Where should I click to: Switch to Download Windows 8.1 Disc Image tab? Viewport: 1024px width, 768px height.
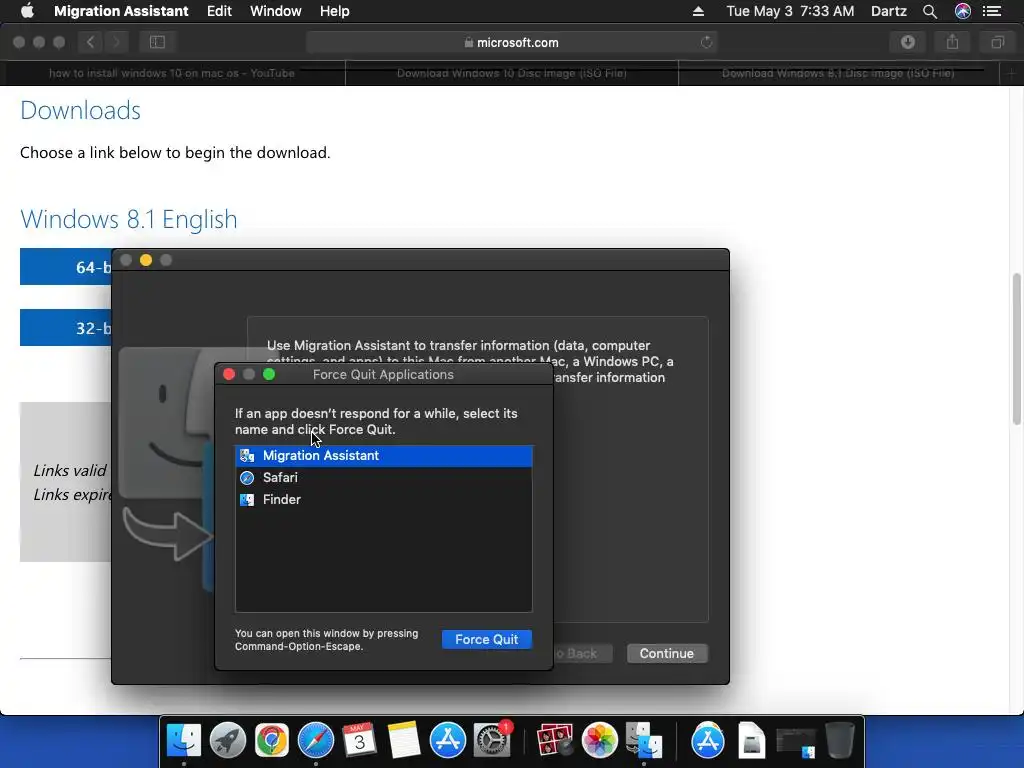pos(839,73)
